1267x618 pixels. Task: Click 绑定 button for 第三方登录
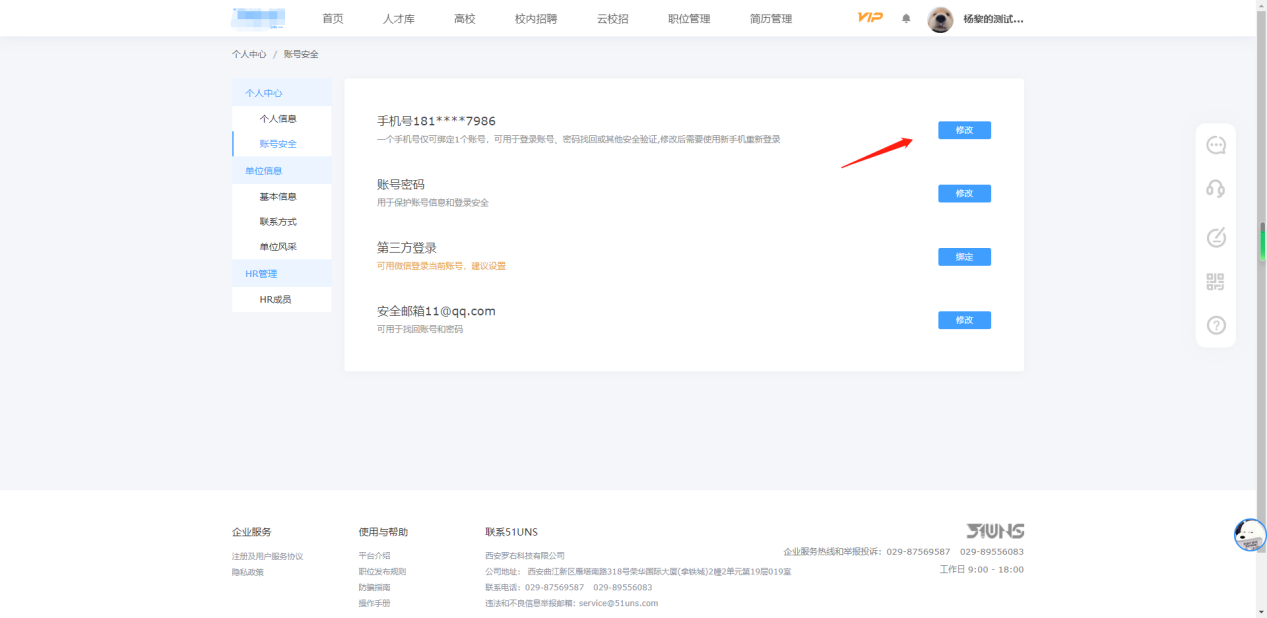pos(964,257)
